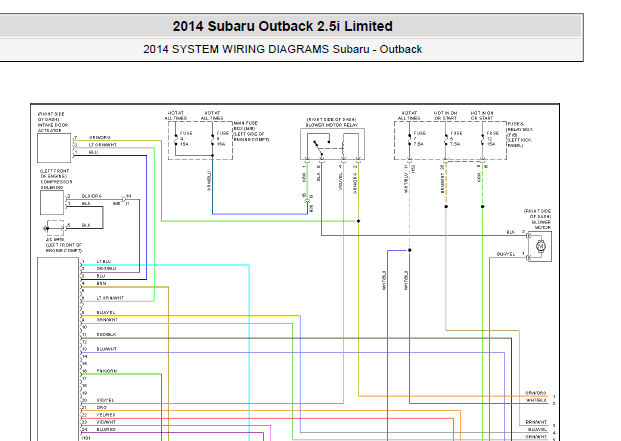This screenshot has height=441, width=621.
Task: Click BRN label at module pin 4
Action: (101, 283)
